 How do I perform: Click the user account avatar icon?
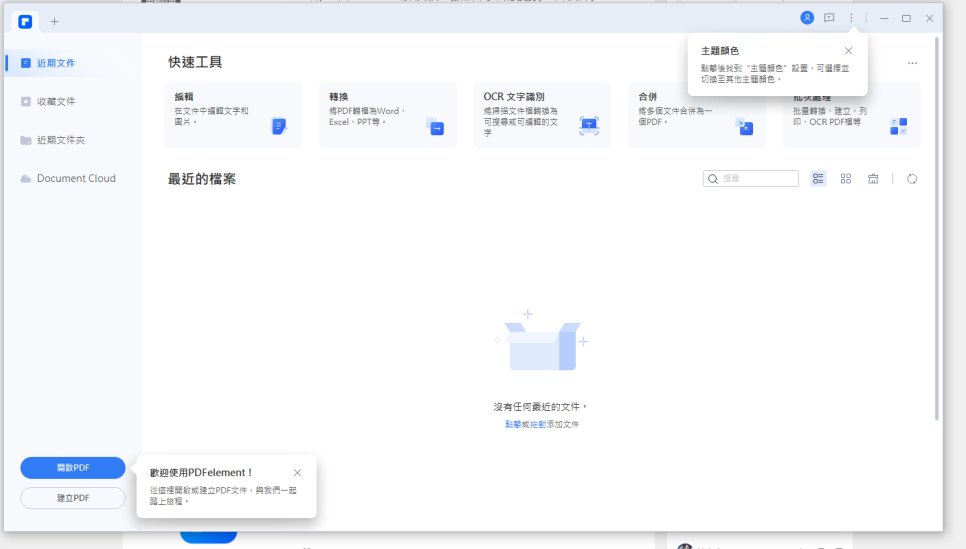[807, 18]
